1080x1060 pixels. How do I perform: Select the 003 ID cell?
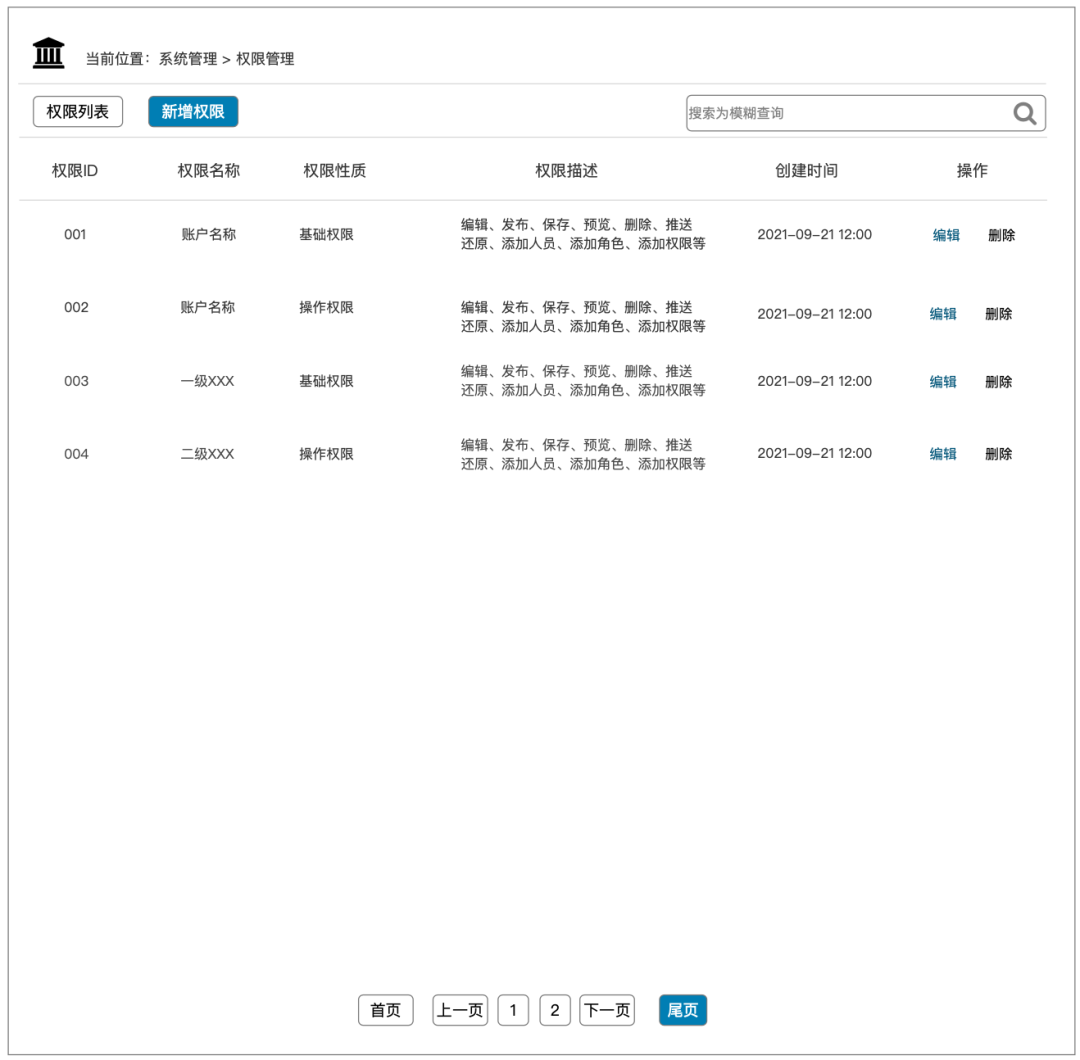click(76, 382)
